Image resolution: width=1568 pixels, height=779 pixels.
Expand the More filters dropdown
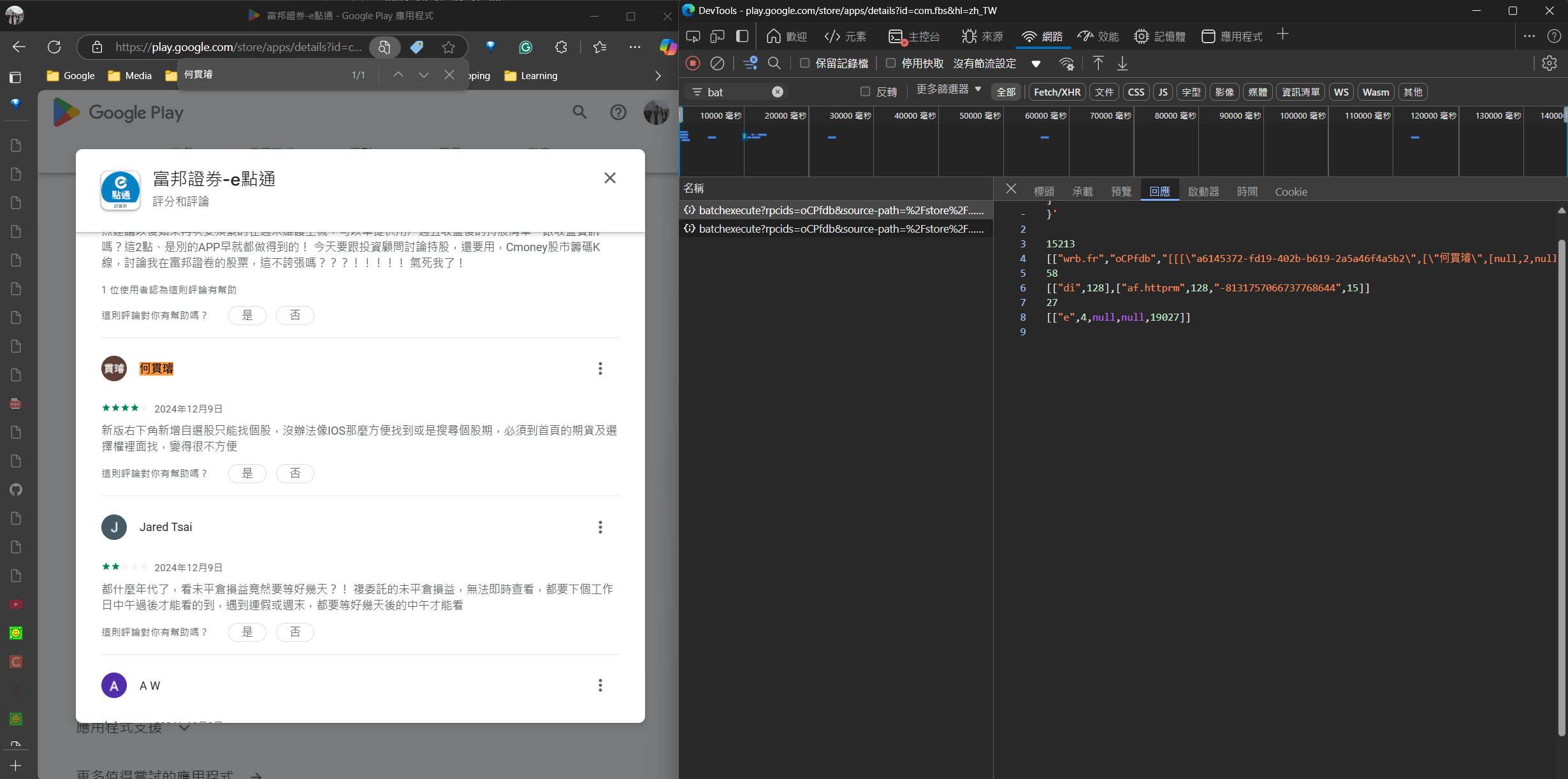(x=948, y=90)
